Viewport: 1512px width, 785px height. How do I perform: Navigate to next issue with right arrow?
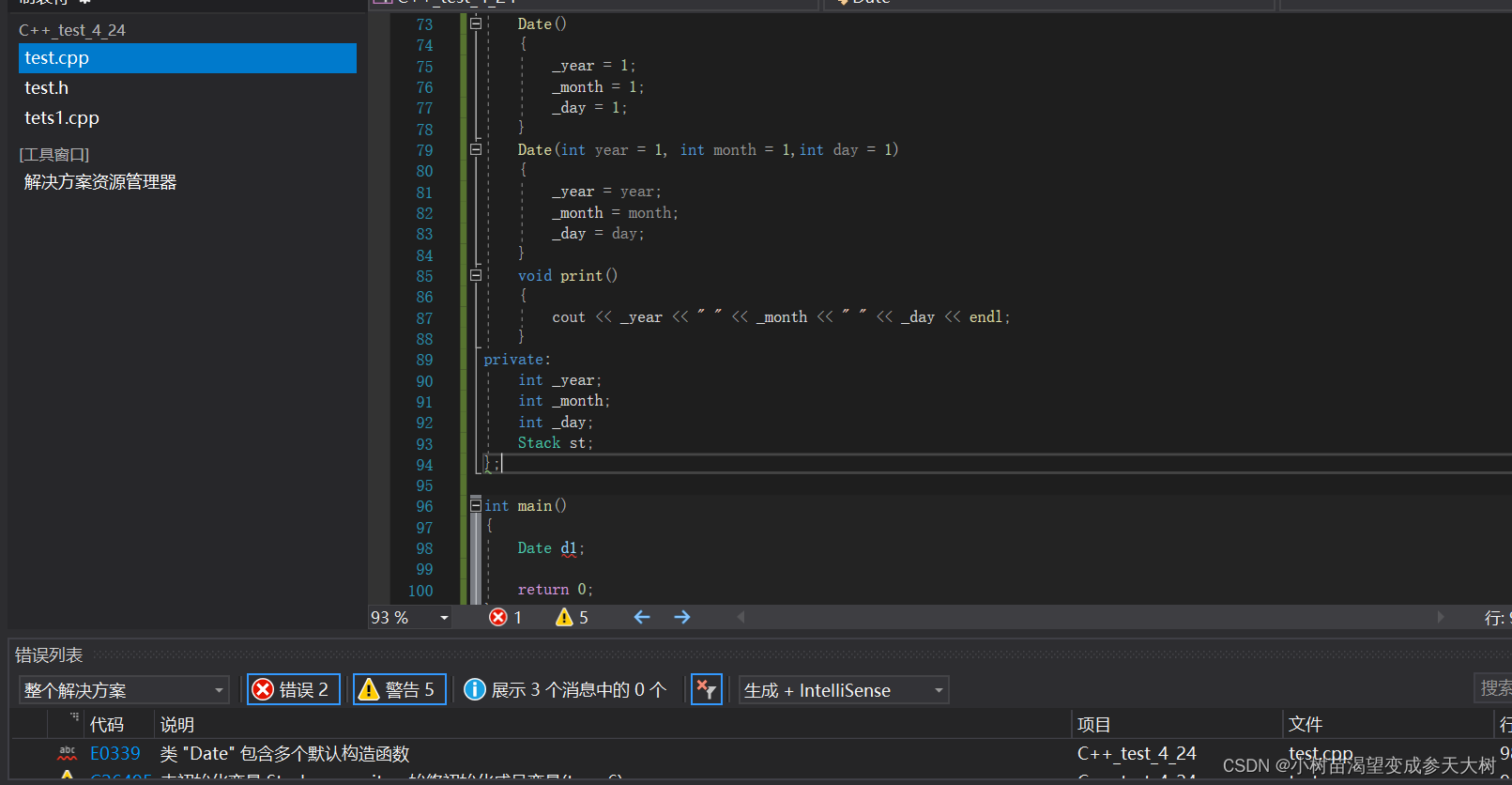(x=682, y=617)
